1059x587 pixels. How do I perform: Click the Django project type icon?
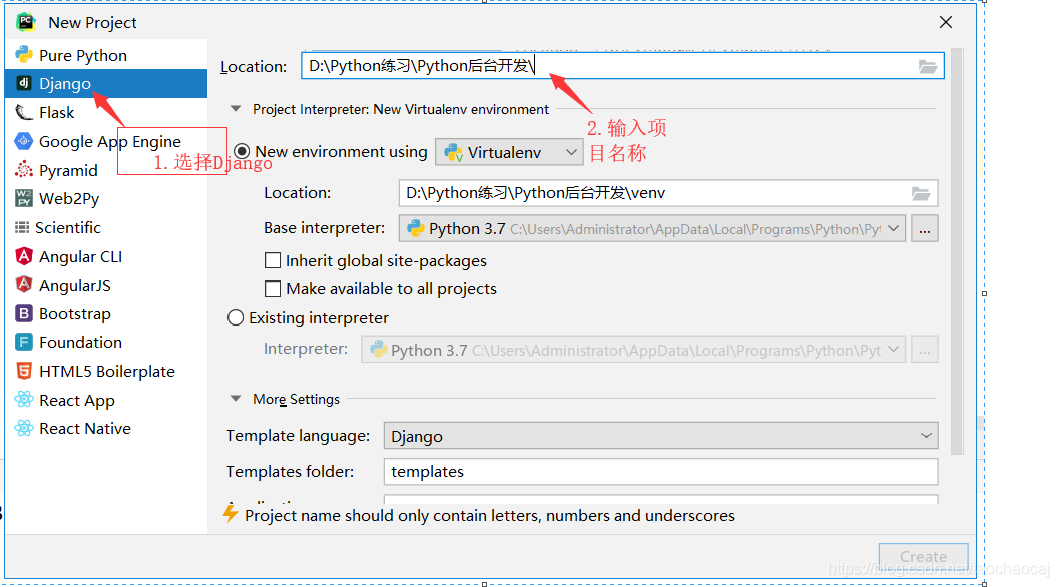pos(24,83)
